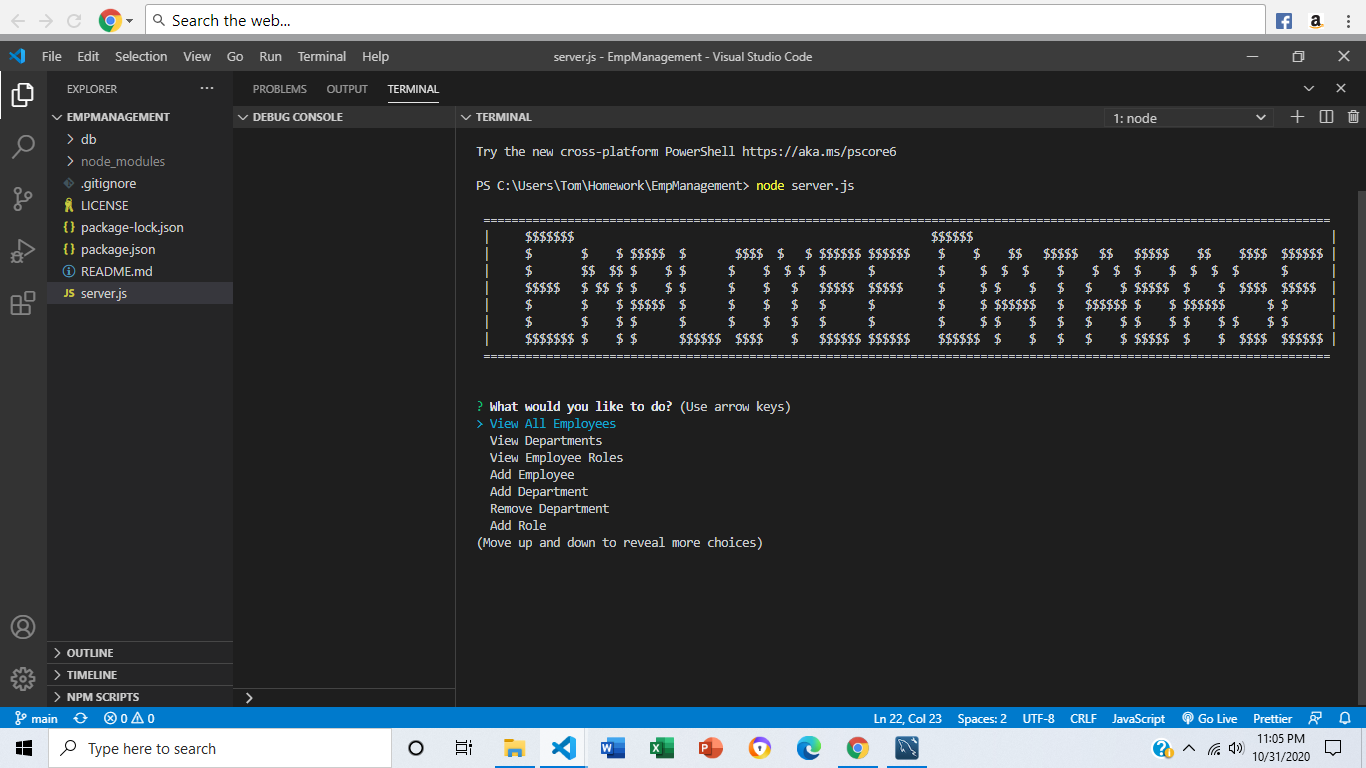Screen dimensions: 1366x768
Task: Open the notifications bell
Action: [1345, 718]
